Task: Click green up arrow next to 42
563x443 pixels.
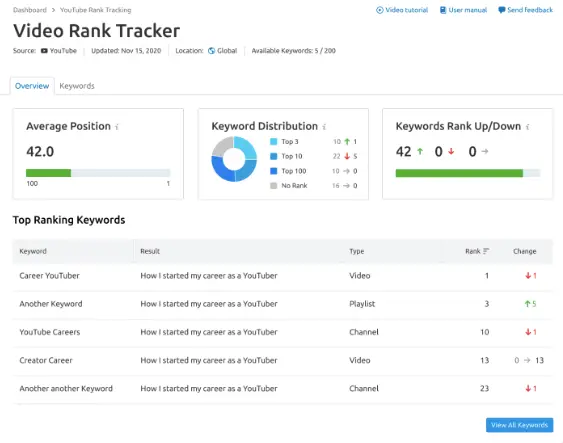Action: click(420, 151)
